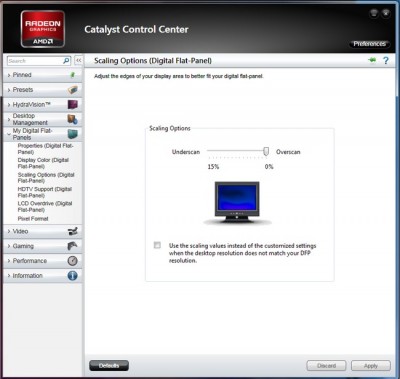Expand the Pinned section
The width and height of the screenshot is (400, 379).
(x=42, y=75)
